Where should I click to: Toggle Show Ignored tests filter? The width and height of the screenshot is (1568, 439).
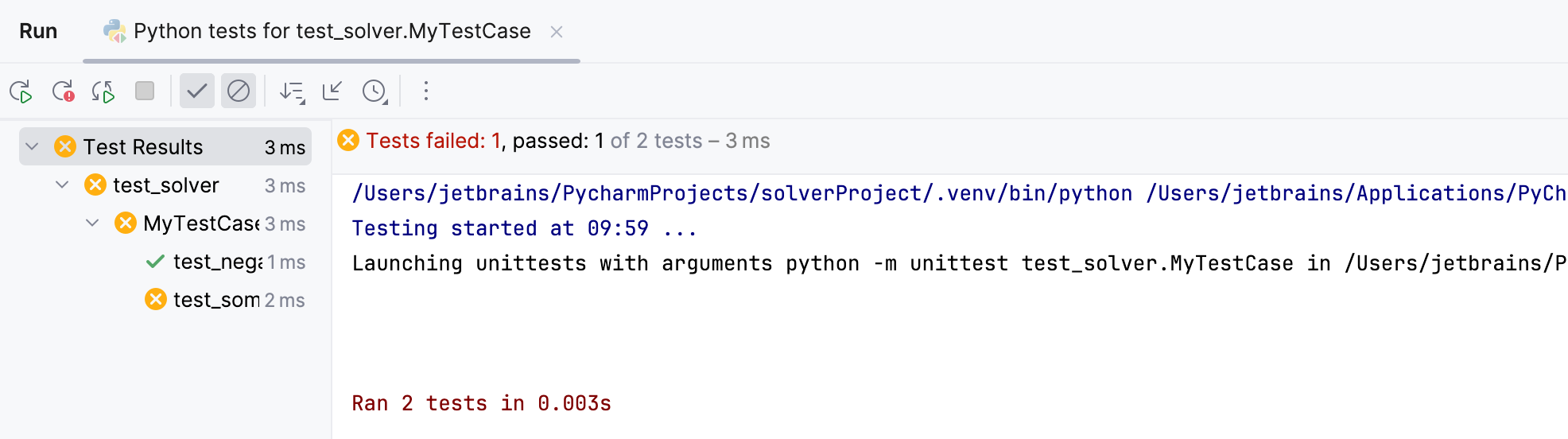[239, 91]
